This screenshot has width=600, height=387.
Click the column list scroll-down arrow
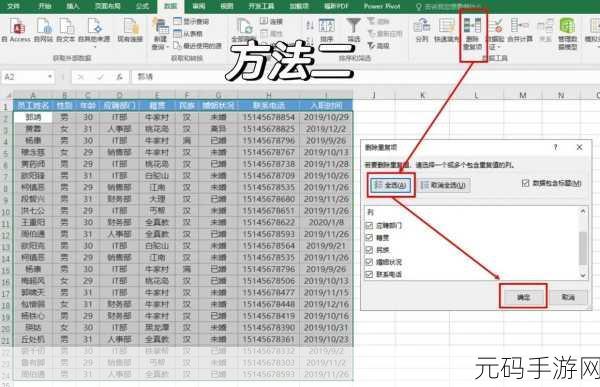(x=583, y=275)
